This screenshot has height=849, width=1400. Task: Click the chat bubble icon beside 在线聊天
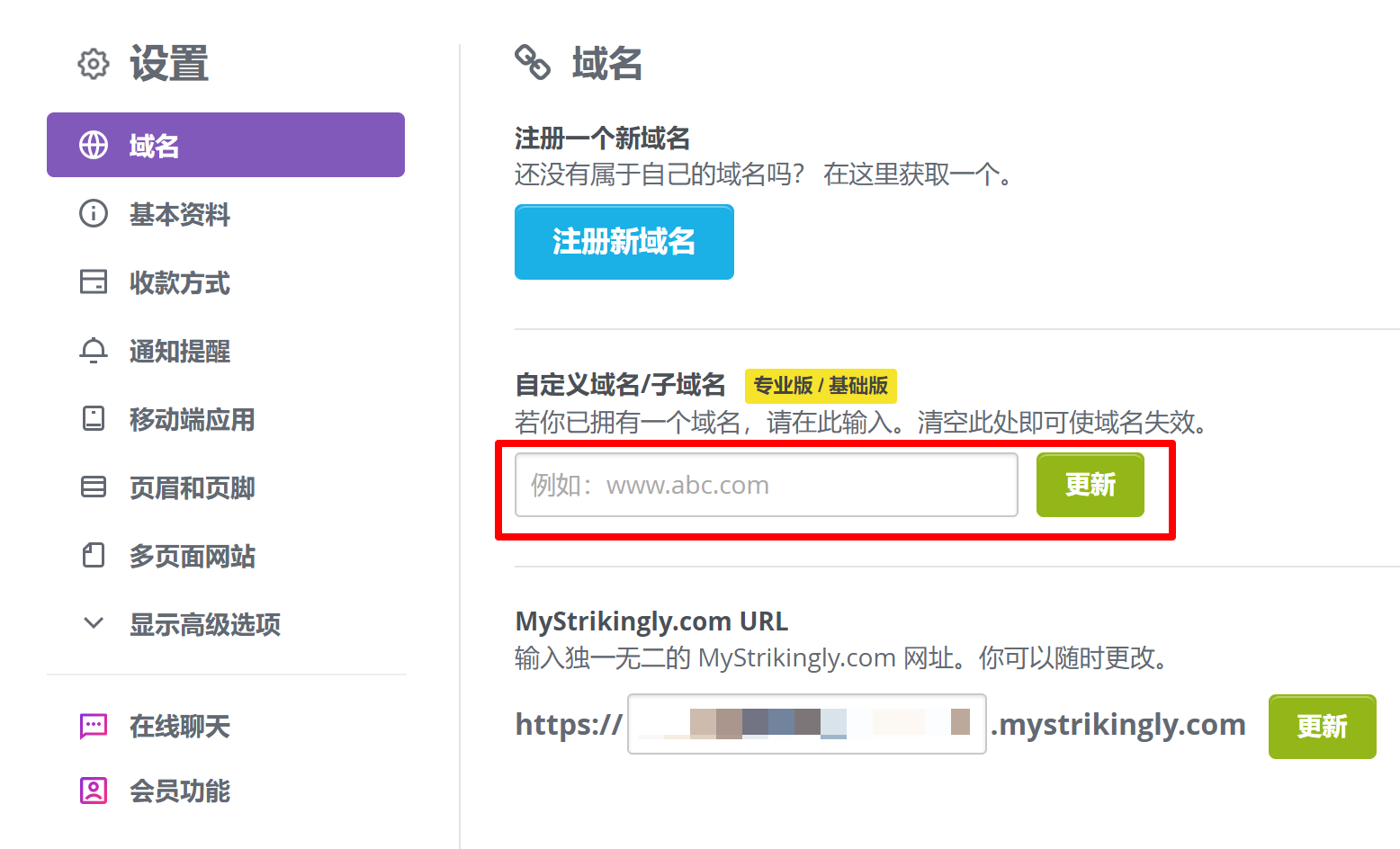(x=94, y=726)
